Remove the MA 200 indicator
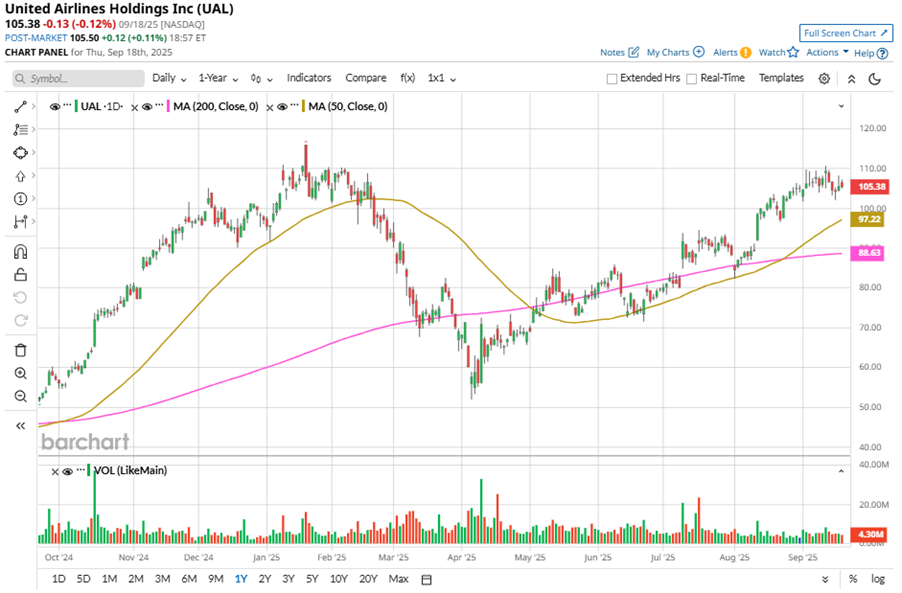 coord(135,108)
